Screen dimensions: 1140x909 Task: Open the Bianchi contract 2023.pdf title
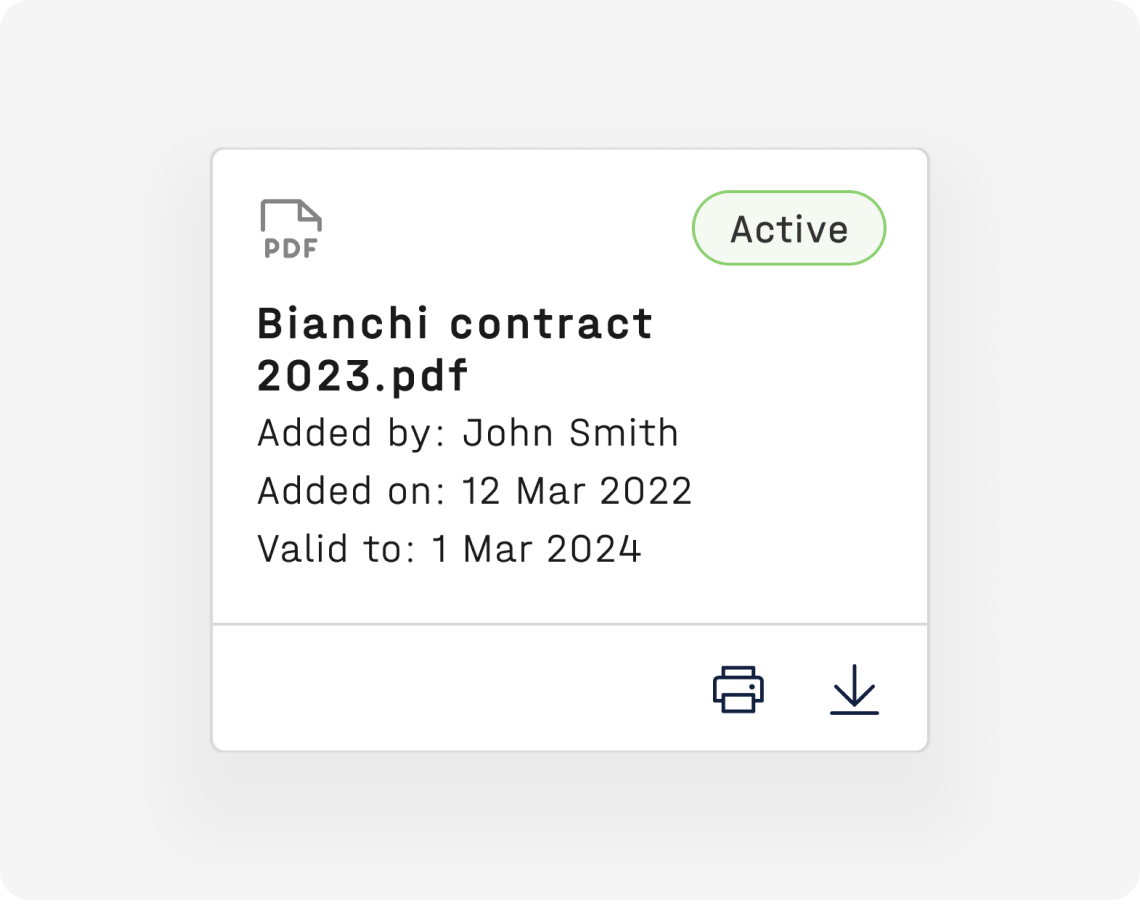click(x=455, y=349)
